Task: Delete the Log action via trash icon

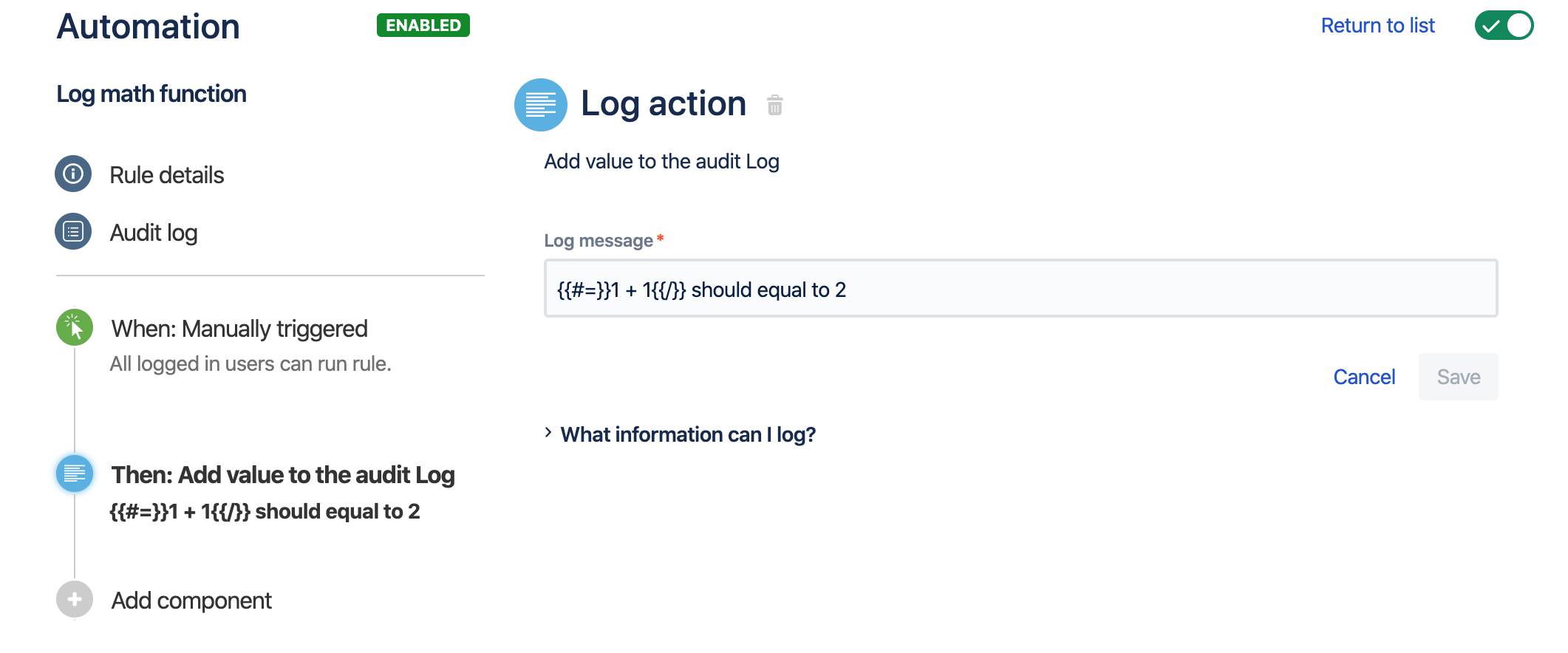Action: pyautogui.click(x=774, y=106)
